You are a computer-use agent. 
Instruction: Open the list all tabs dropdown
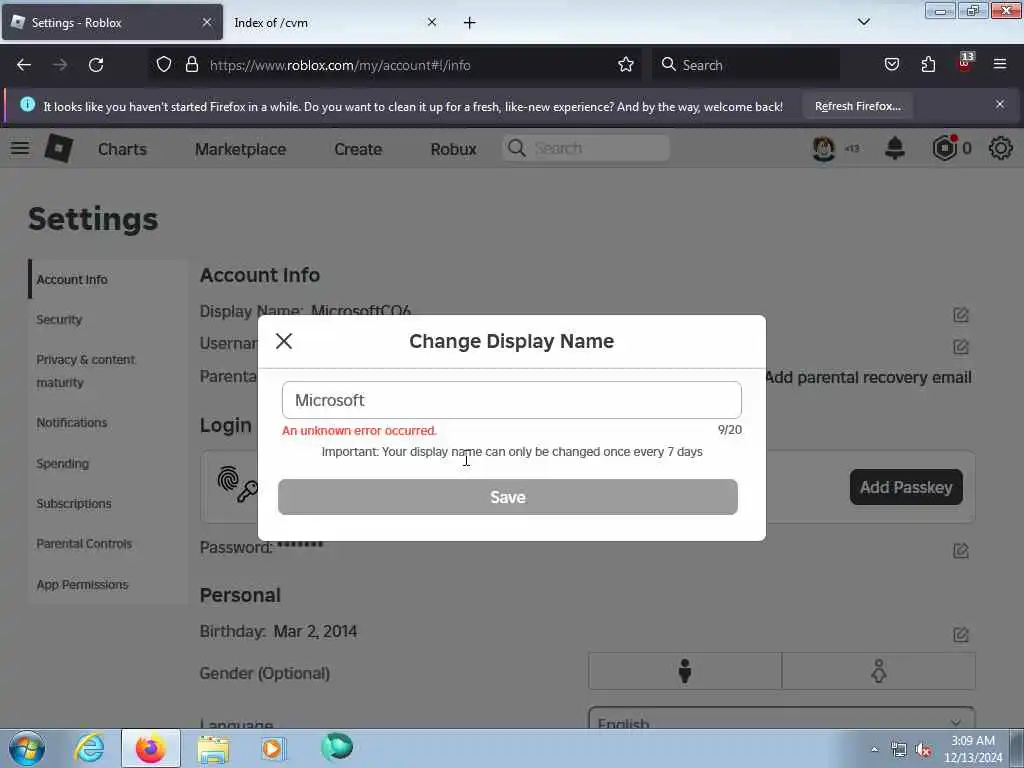[x=863, y=22]
